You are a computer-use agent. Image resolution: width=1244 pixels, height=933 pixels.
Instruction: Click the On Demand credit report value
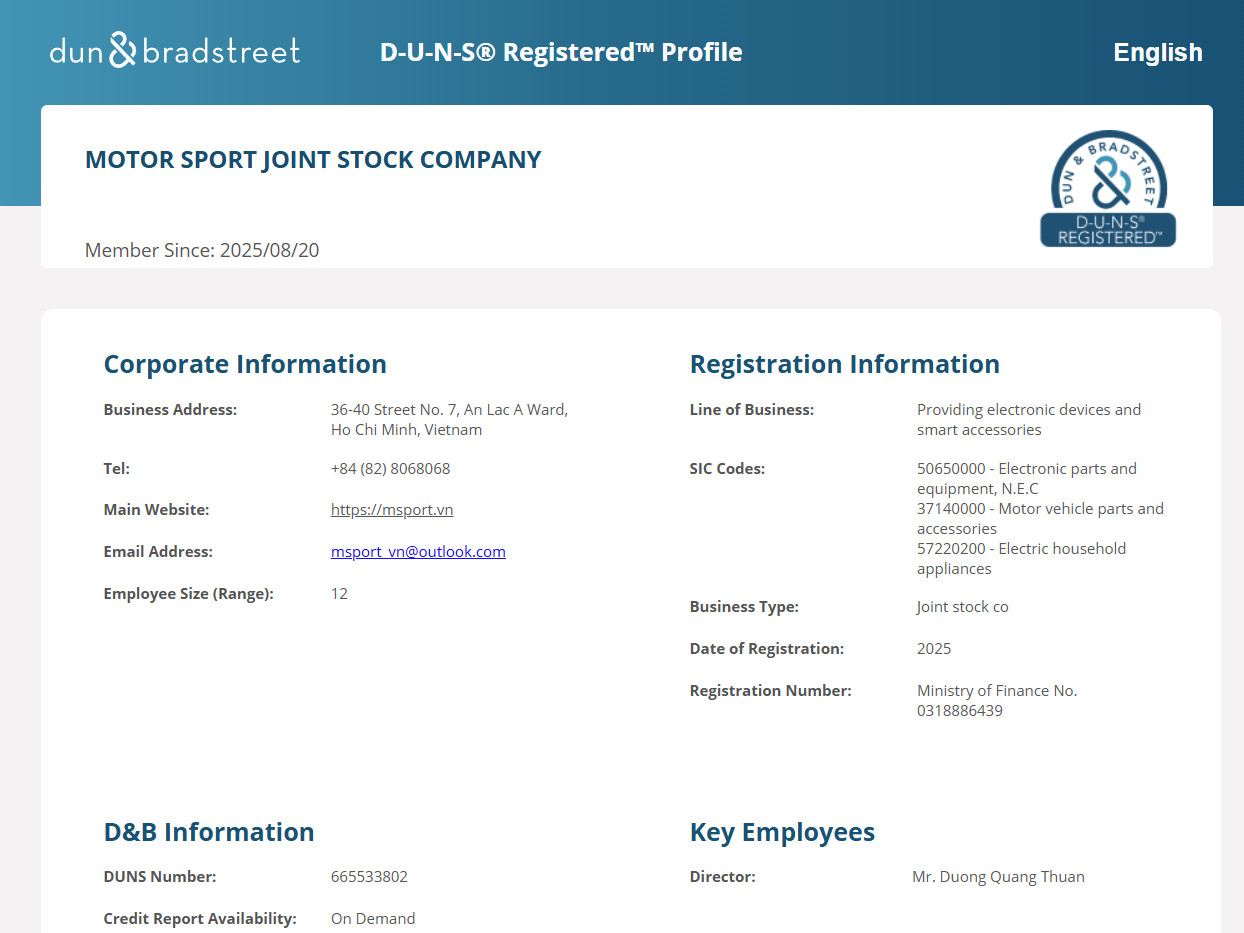[373, 919]
